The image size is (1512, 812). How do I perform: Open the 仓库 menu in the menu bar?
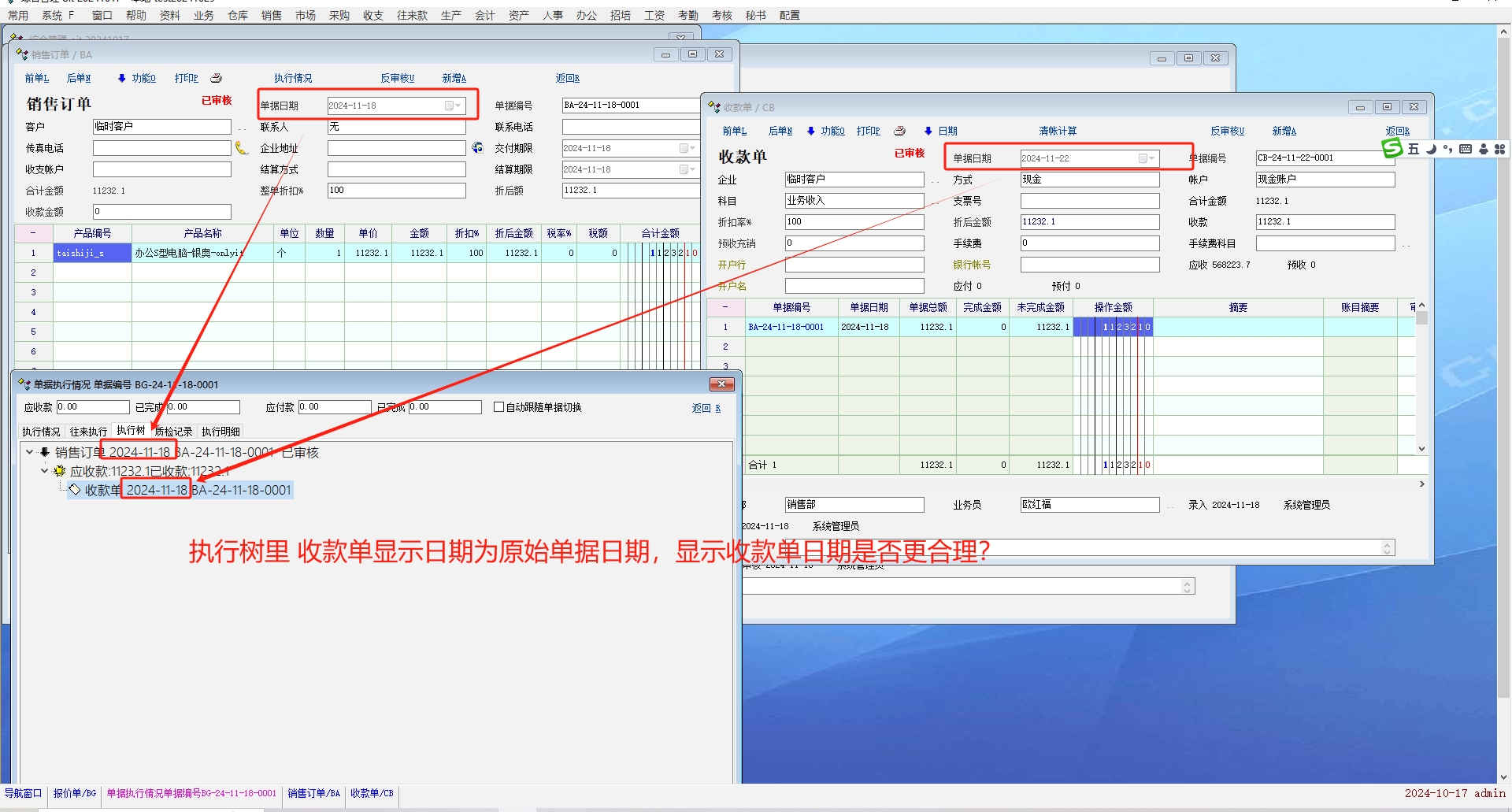coord(237,15)
